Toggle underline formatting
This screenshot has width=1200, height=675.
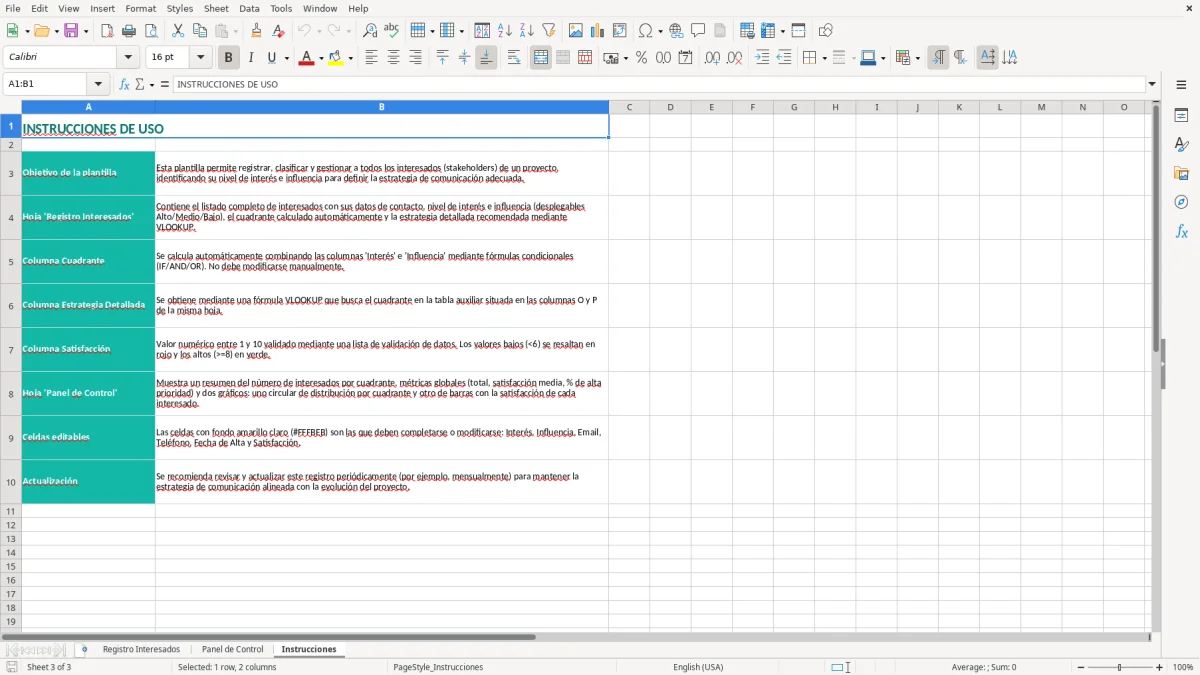tap(272, 58)
